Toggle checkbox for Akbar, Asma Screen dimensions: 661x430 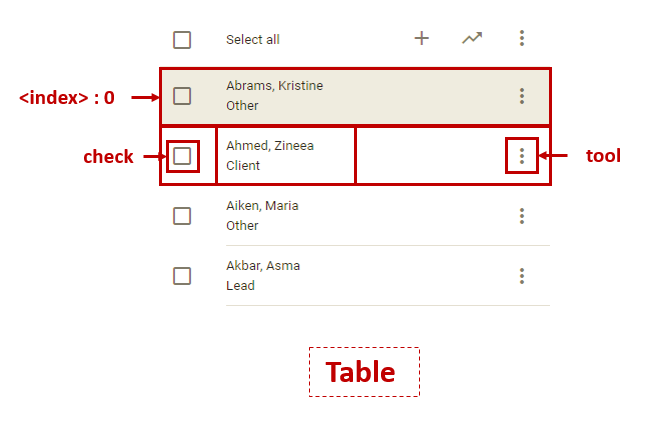(182, 276)
